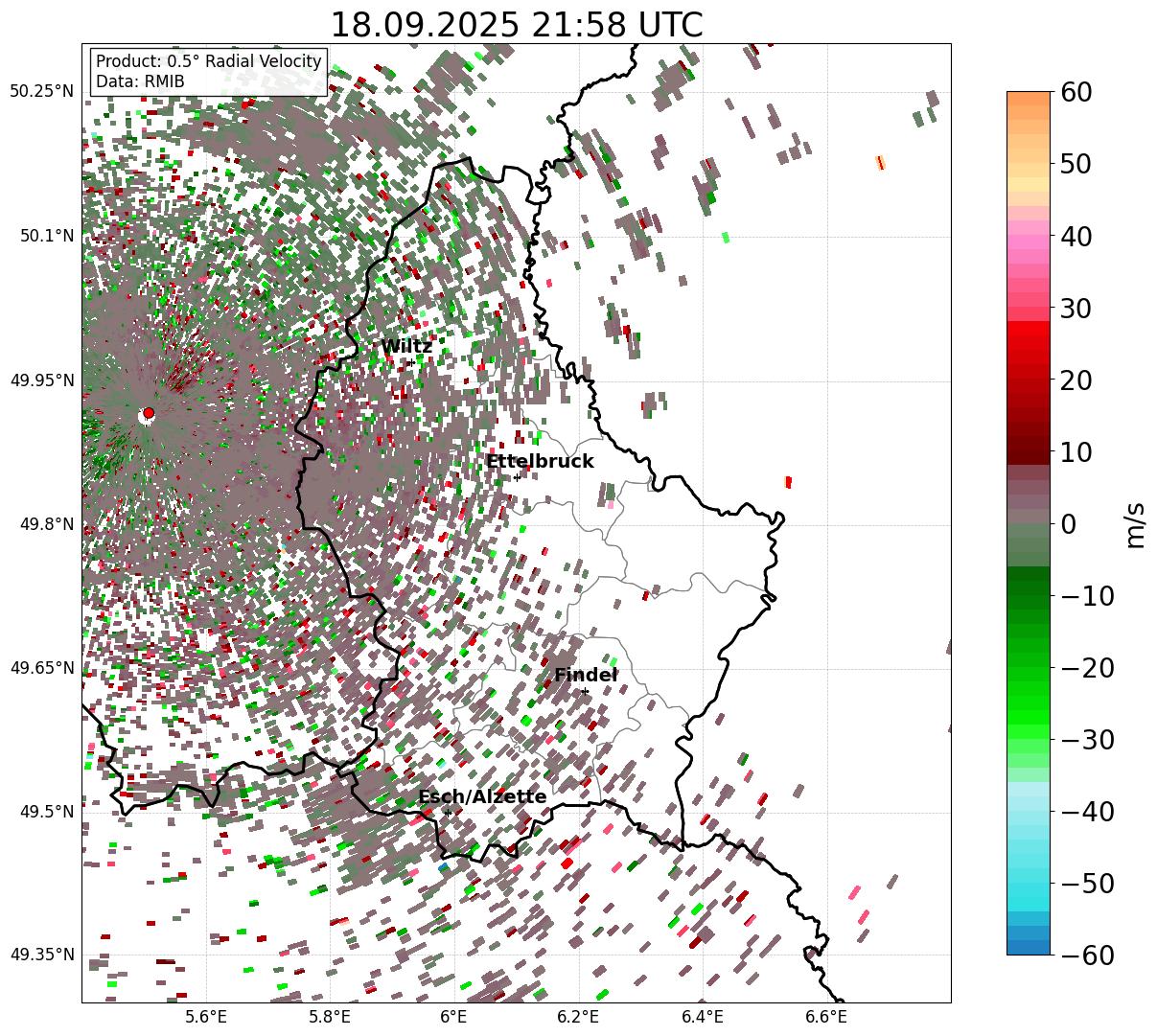1157x1036 pixels.
Task: Click the colorbar value 30
Action: pyautogui.click(x=1075, y=308)
